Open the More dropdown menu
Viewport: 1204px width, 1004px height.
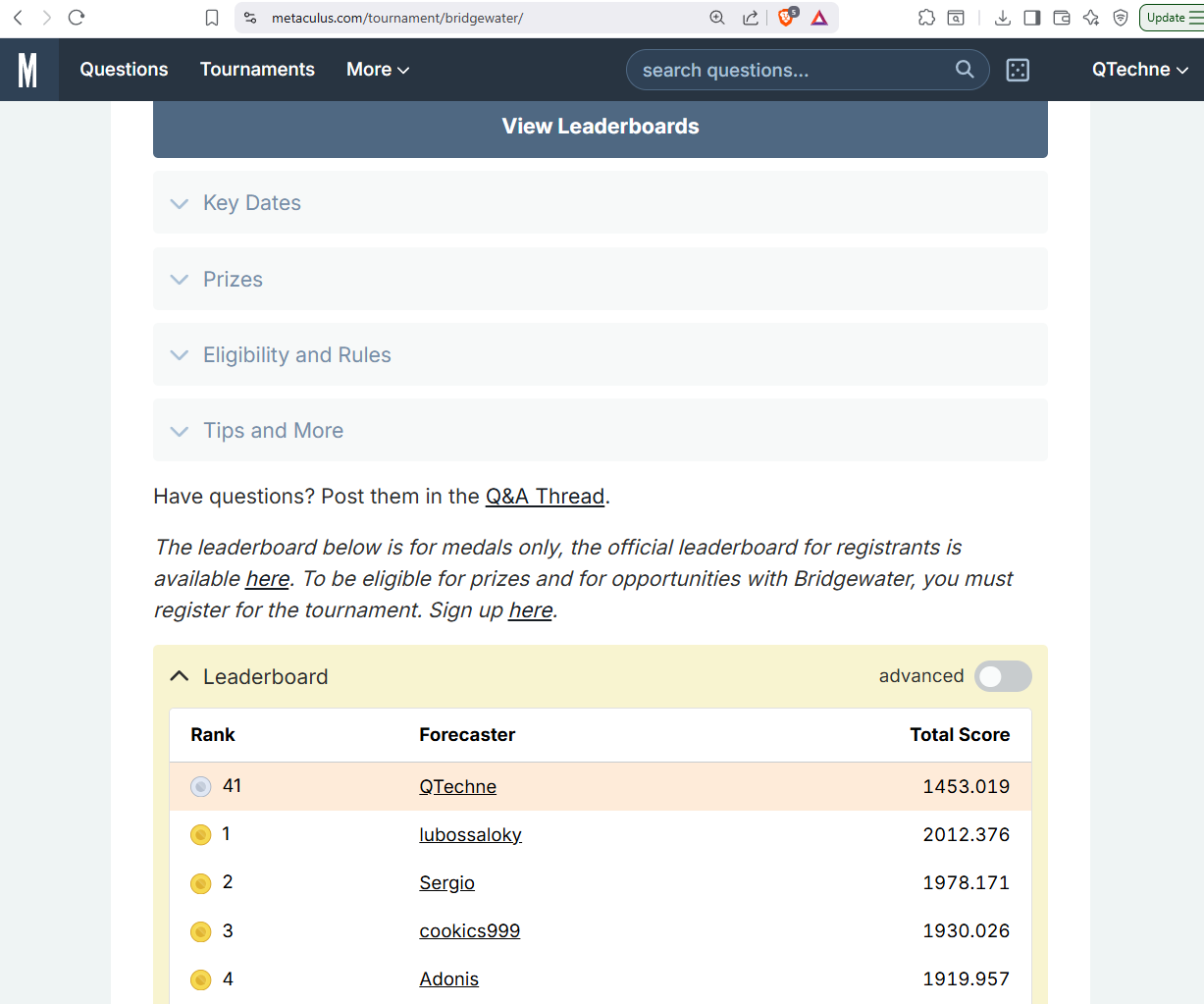(378, 70)
